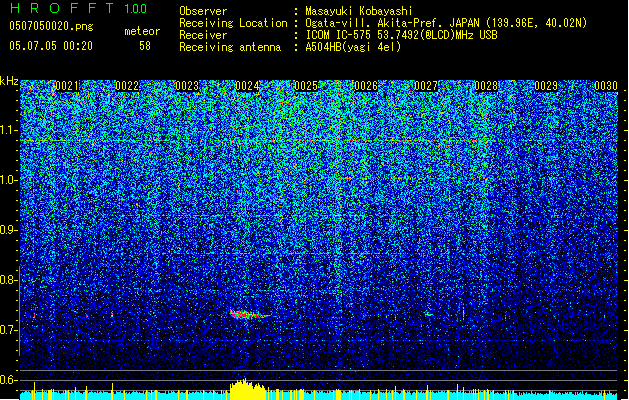Click the 1.1 kHz axis tick label
This screenshot has height=400, width=629.
pyautogui.click(x=9, y=130)
